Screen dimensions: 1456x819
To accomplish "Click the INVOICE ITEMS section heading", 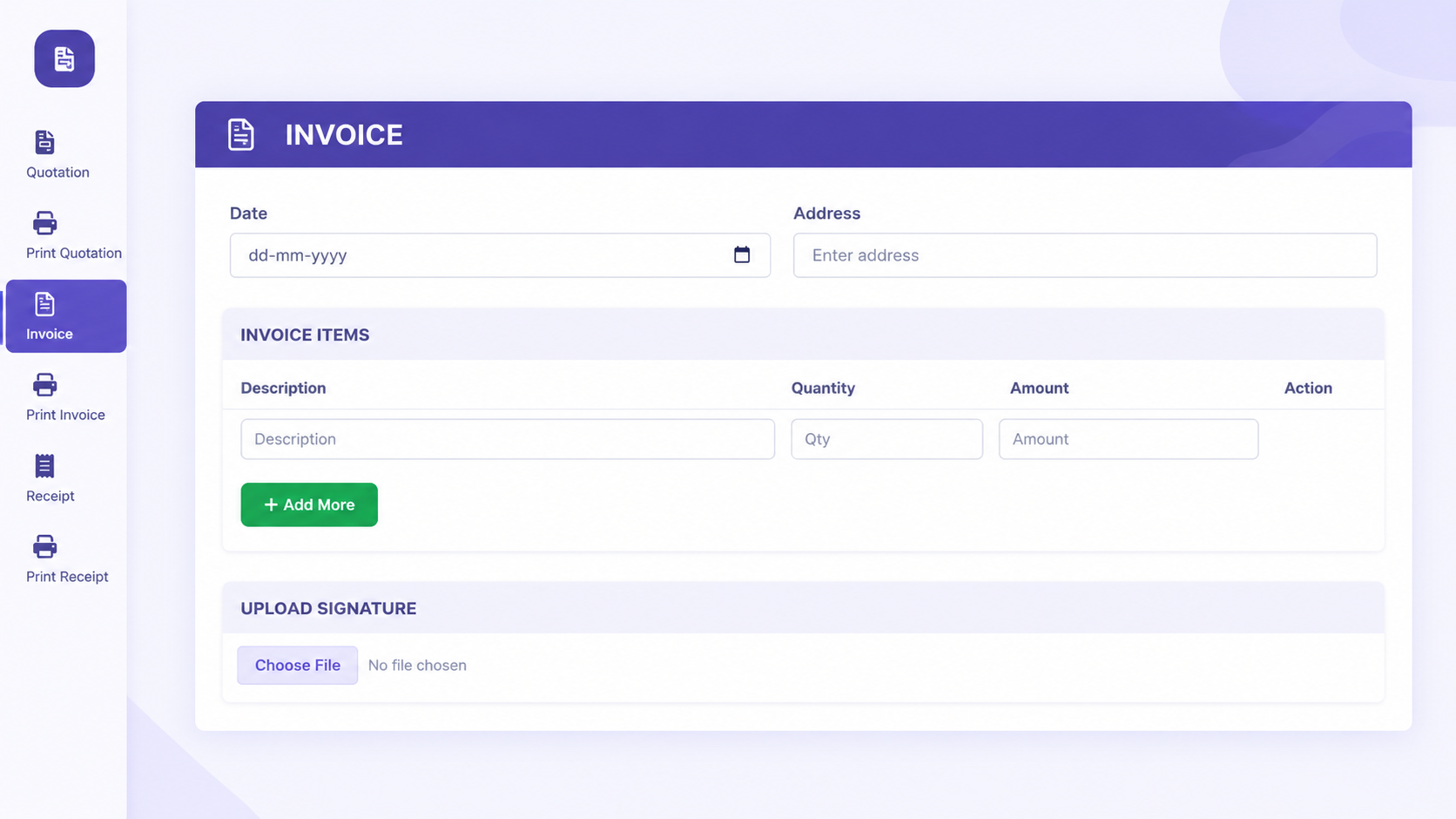I will tap(305, 335).
